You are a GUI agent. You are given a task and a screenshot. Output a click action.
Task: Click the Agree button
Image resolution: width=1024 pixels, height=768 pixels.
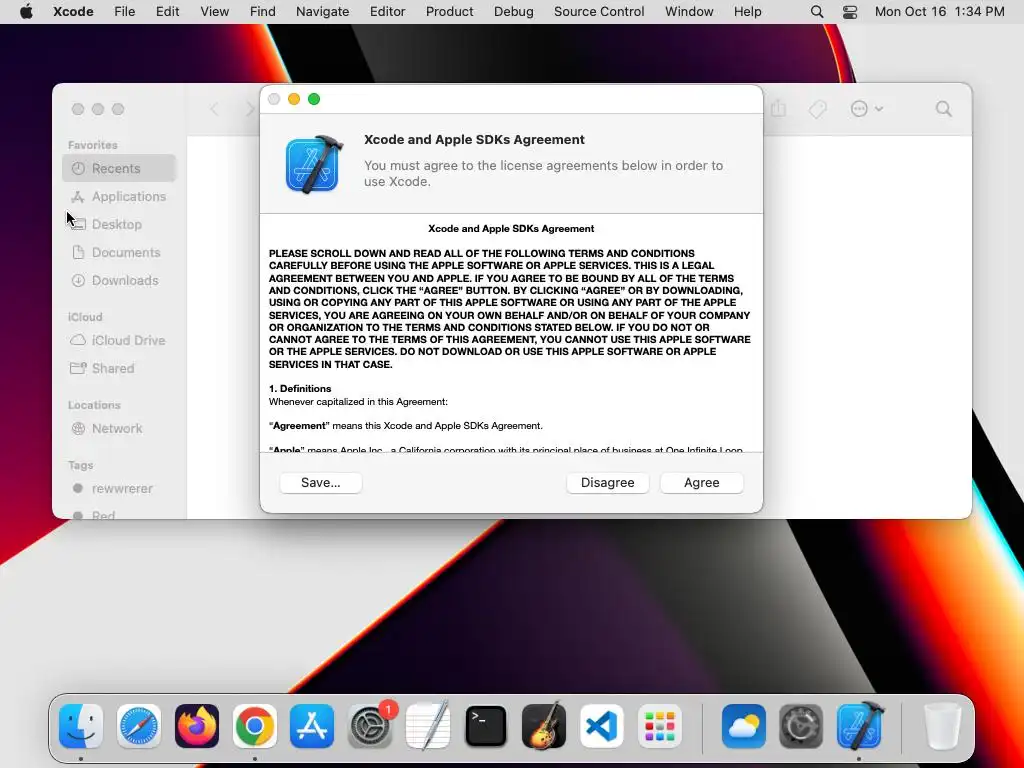click(701, 483)
